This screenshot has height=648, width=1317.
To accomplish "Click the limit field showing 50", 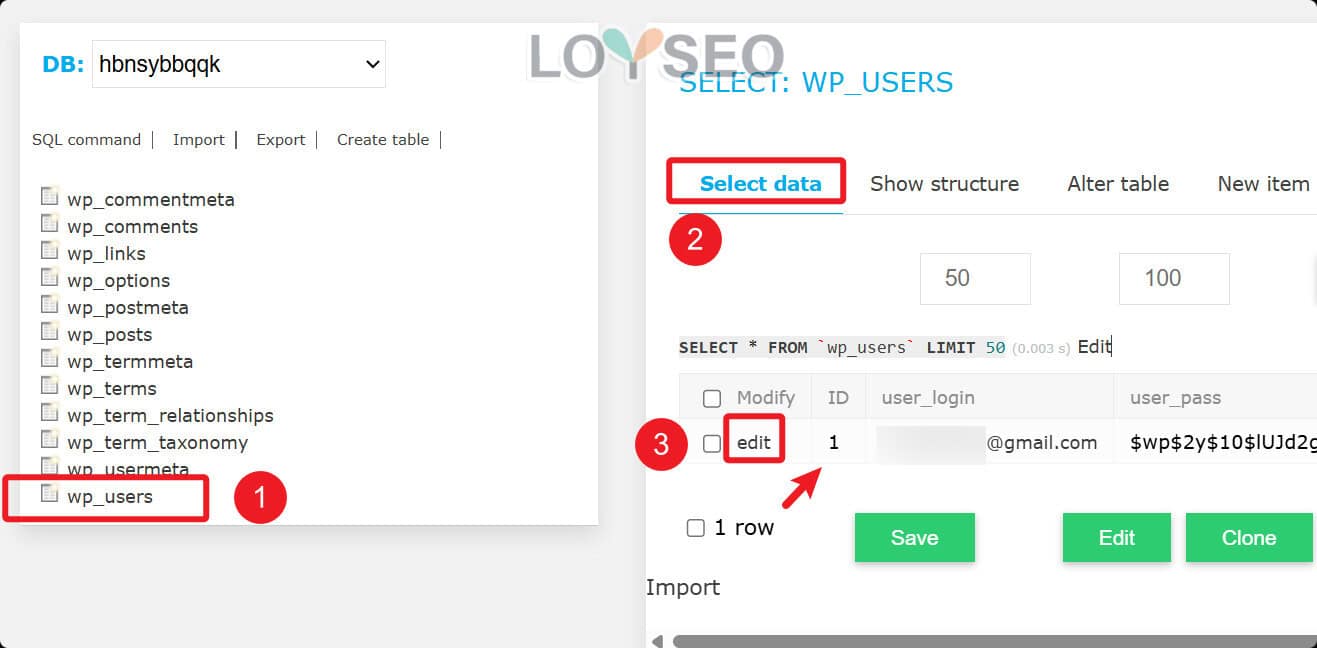I will [974, 278].
